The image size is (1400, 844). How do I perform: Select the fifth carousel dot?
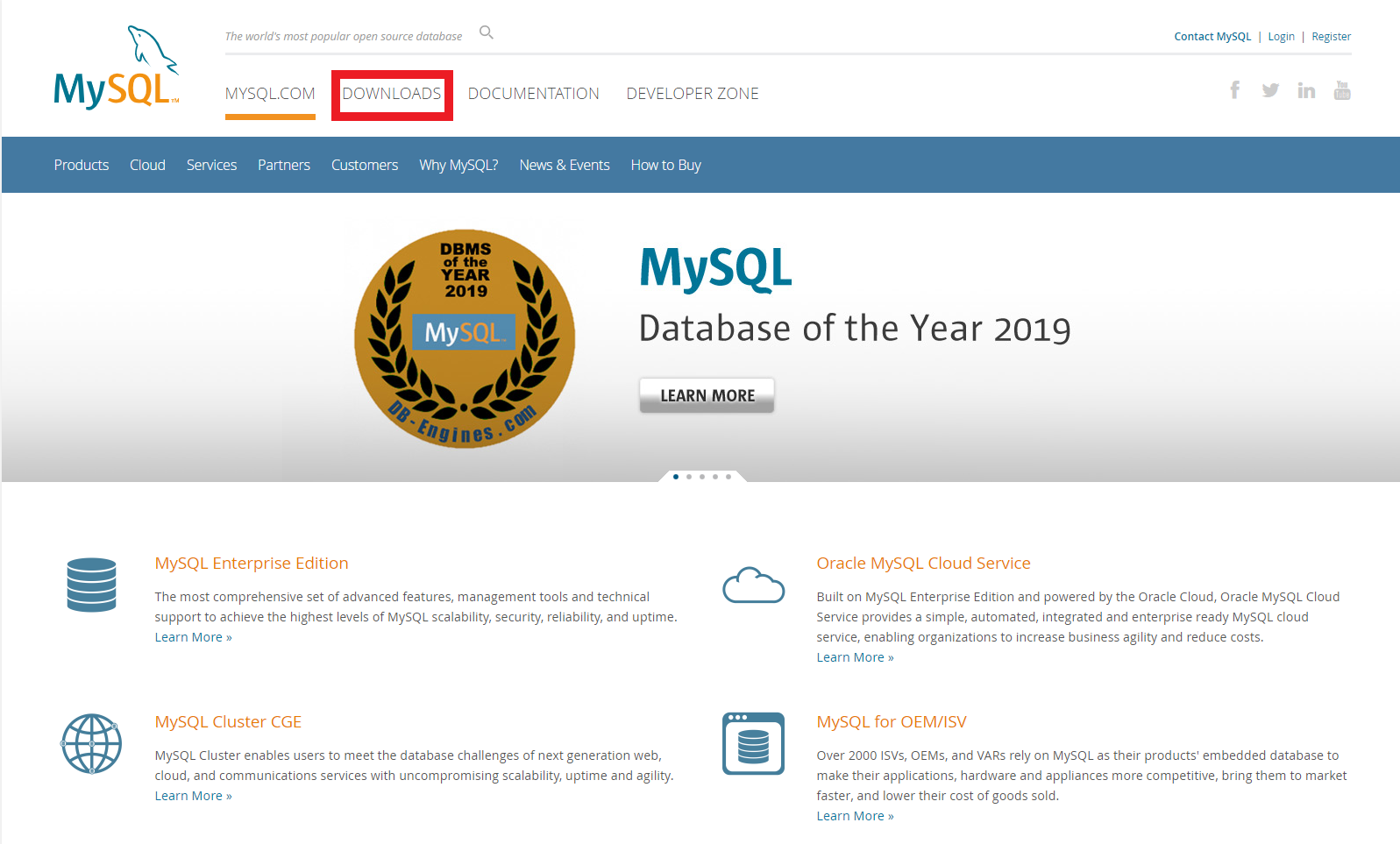tap(728, 477)
